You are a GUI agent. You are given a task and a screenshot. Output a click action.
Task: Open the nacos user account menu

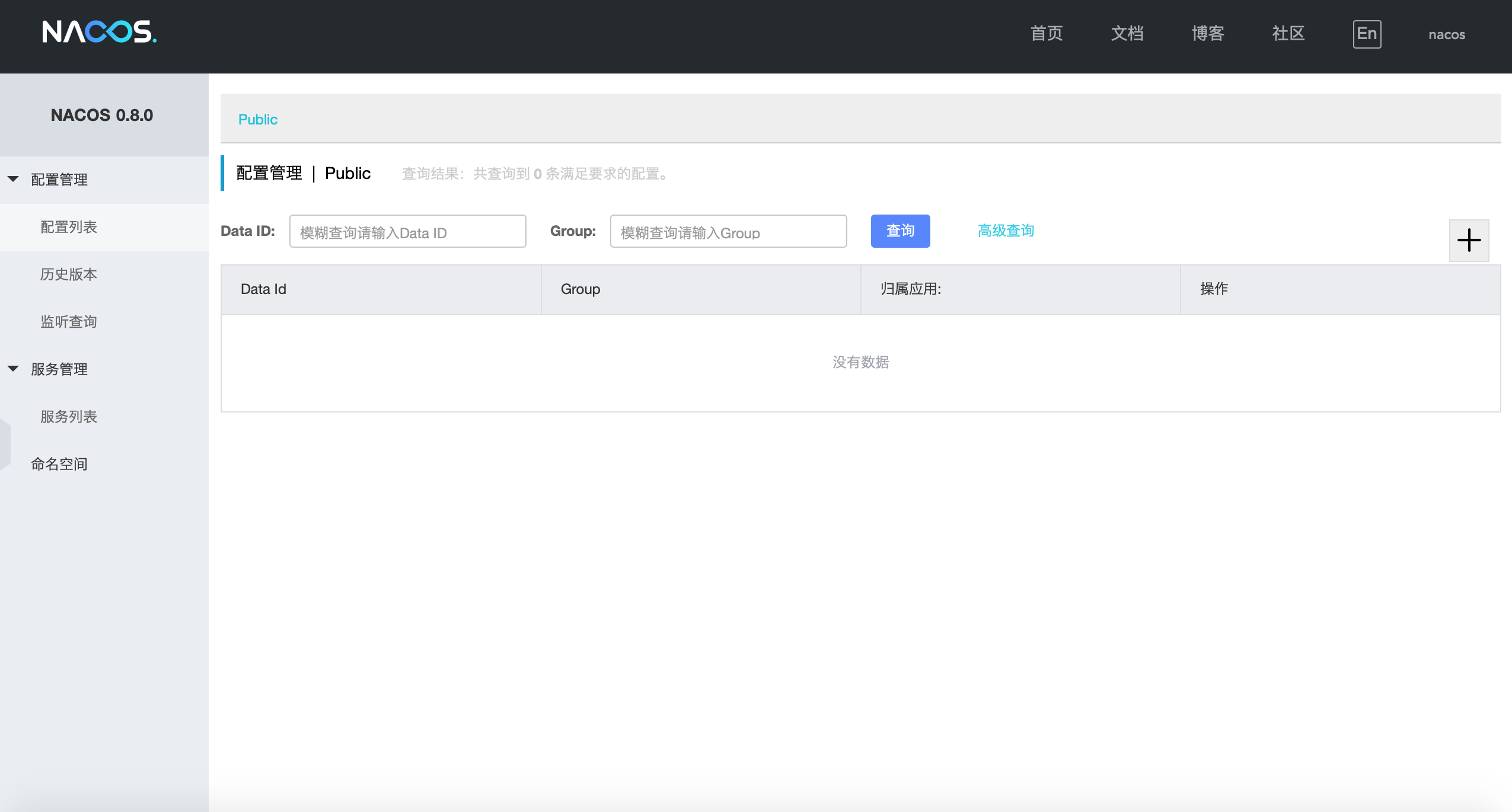(x=1446, y=34)
